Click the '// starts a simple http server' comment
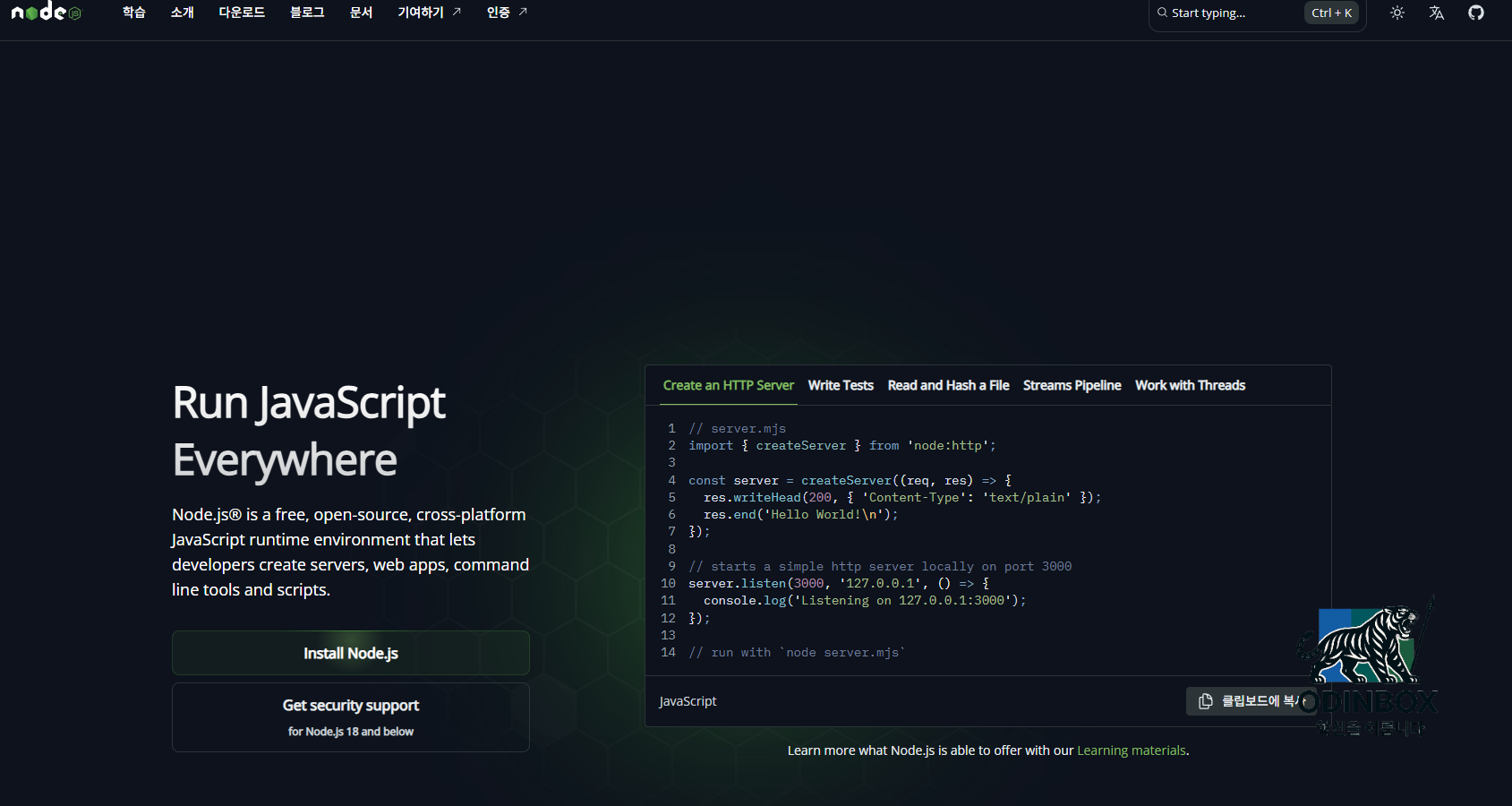 pos(880,567)
